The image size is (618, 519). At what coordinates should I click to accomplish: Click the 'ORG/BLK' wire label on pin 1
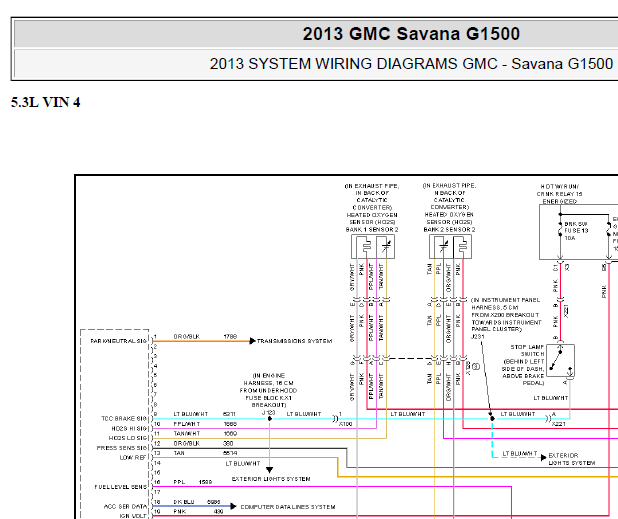(187, 337)
